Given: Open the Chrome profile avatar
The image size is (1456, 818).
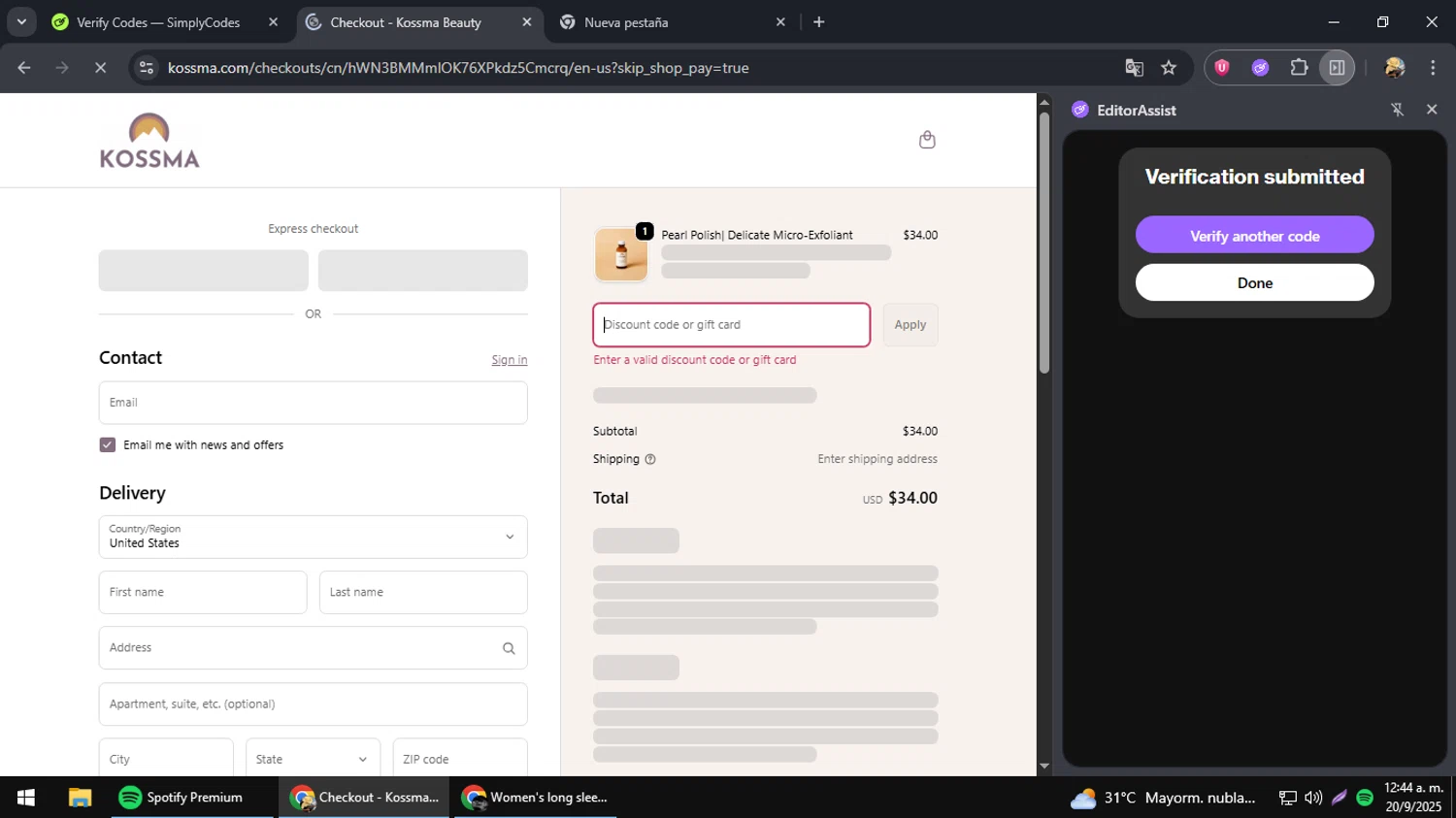Looking at the screenshot, I should pos(1395,68).
